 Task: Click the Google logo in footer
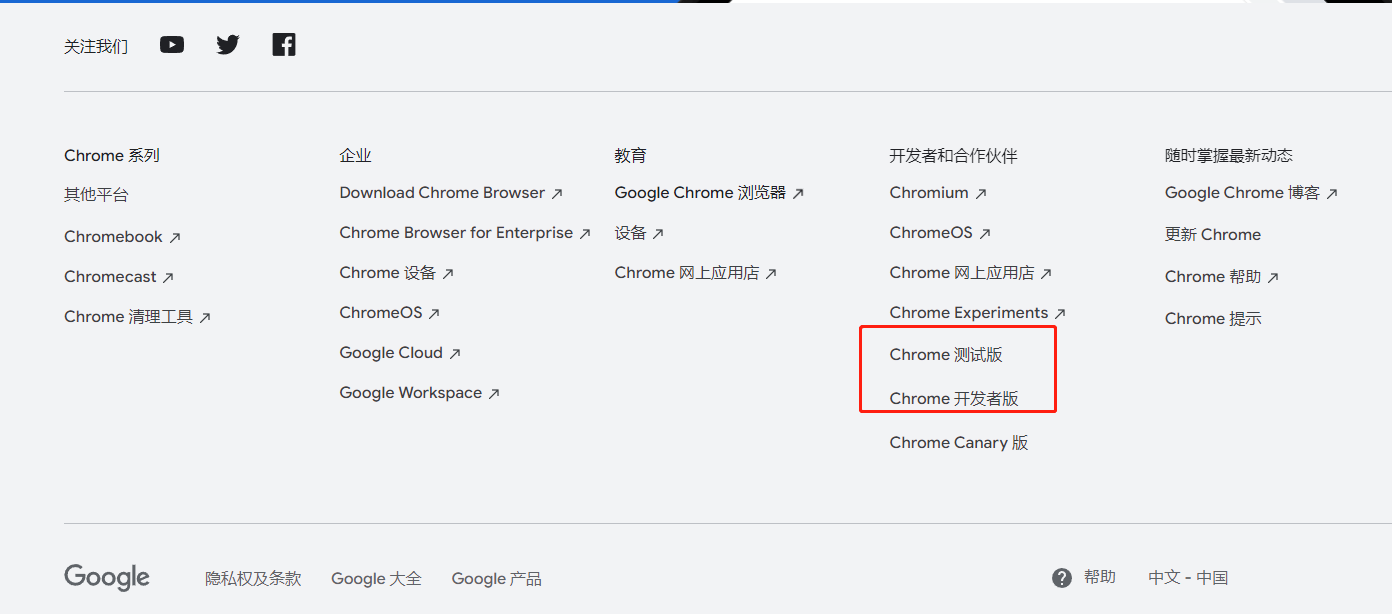(107, 578)
